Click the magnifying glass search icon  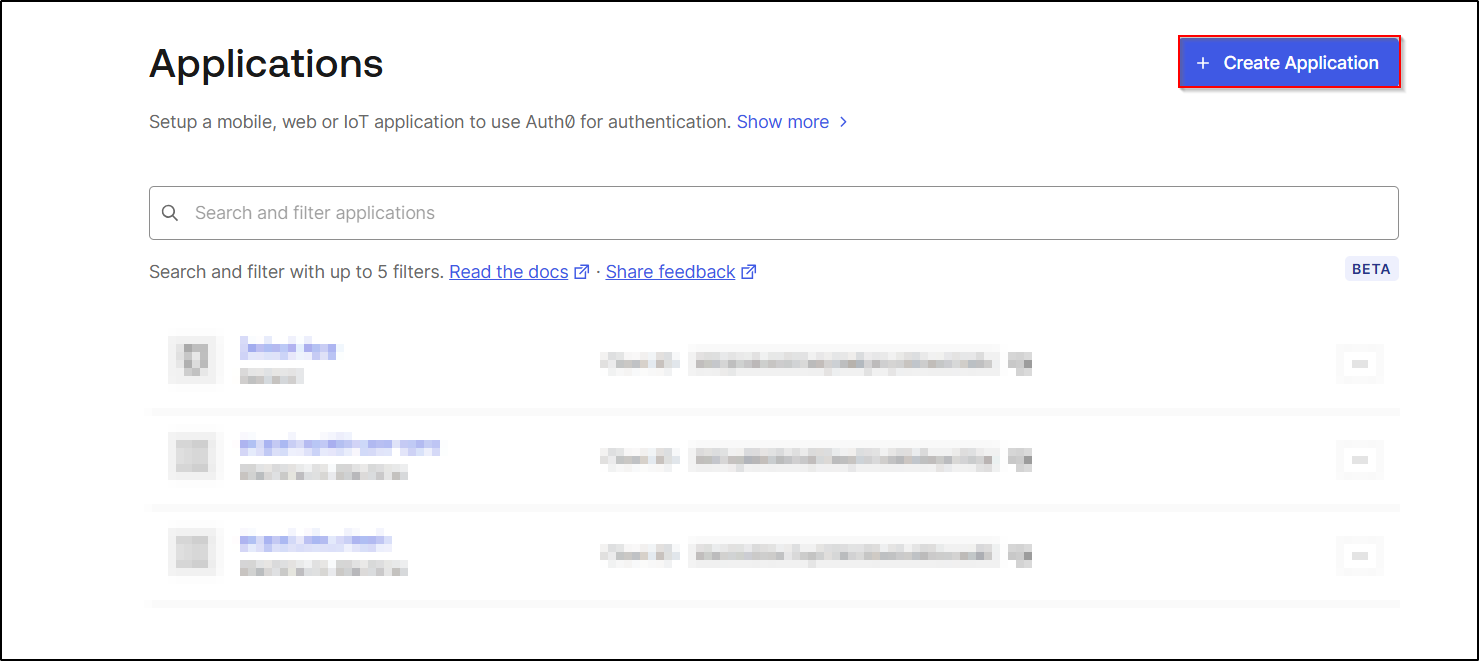tap(170, 213)
